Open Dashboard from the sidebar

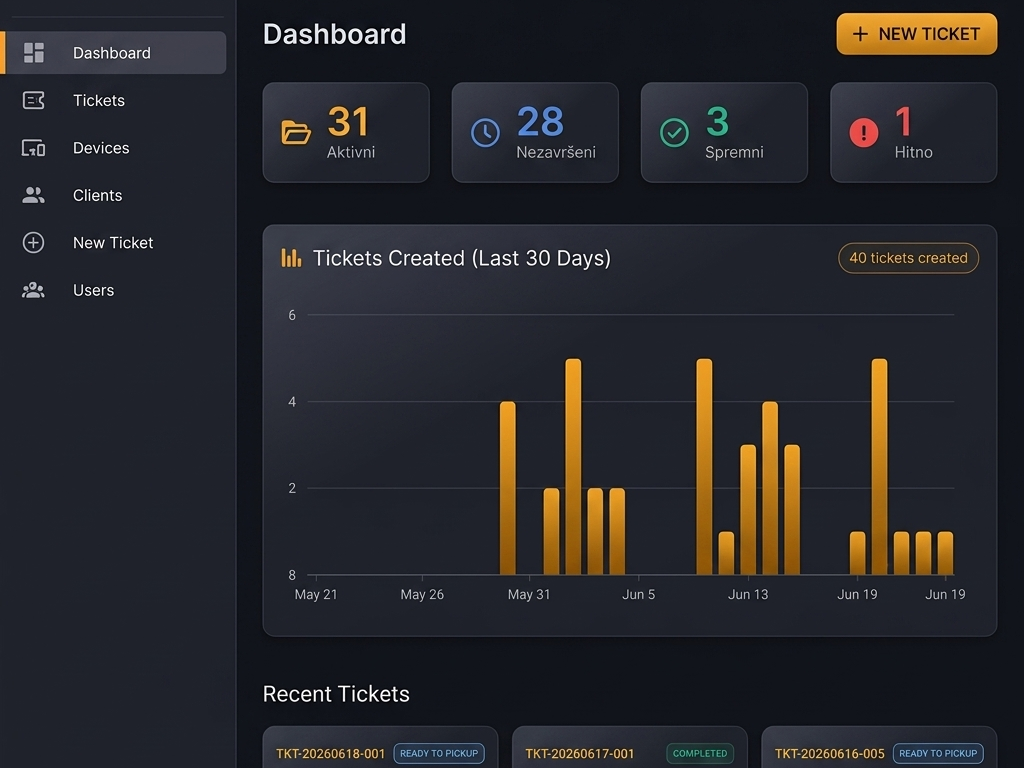pos(114,53)
